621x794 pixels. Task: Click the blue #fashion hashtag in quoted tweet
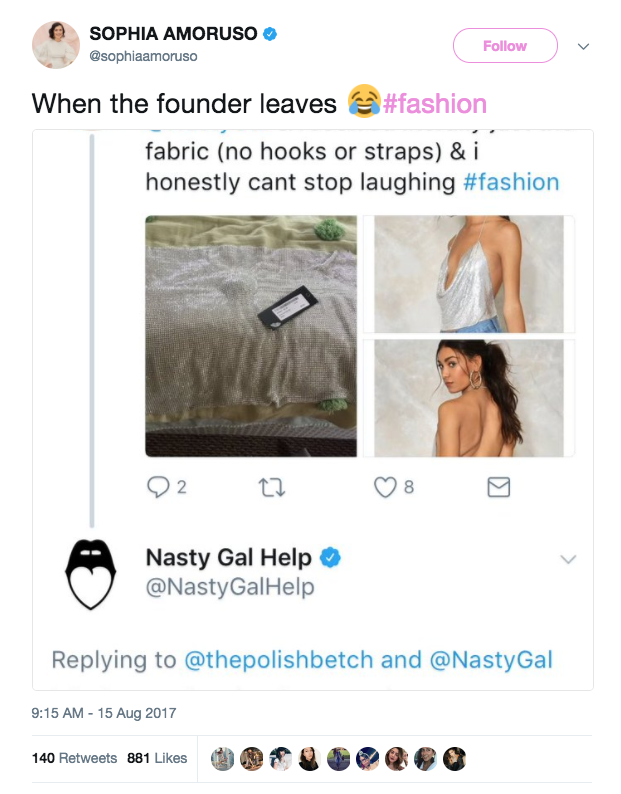pyautogui.click(x=511, y=182)
